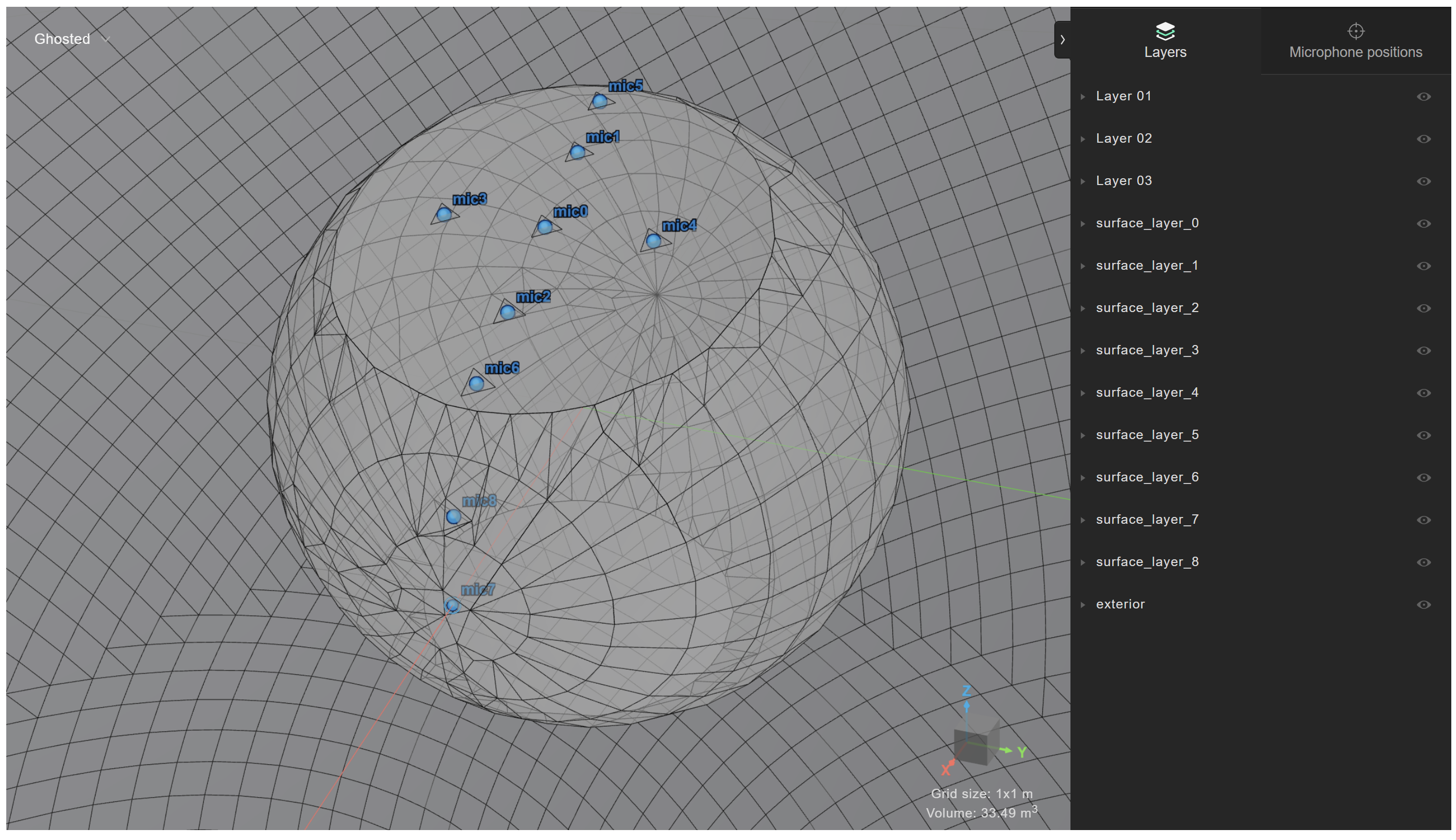Select the Layer 01 name text
The image size is (1456, 840).
[x=1123, y=96]
